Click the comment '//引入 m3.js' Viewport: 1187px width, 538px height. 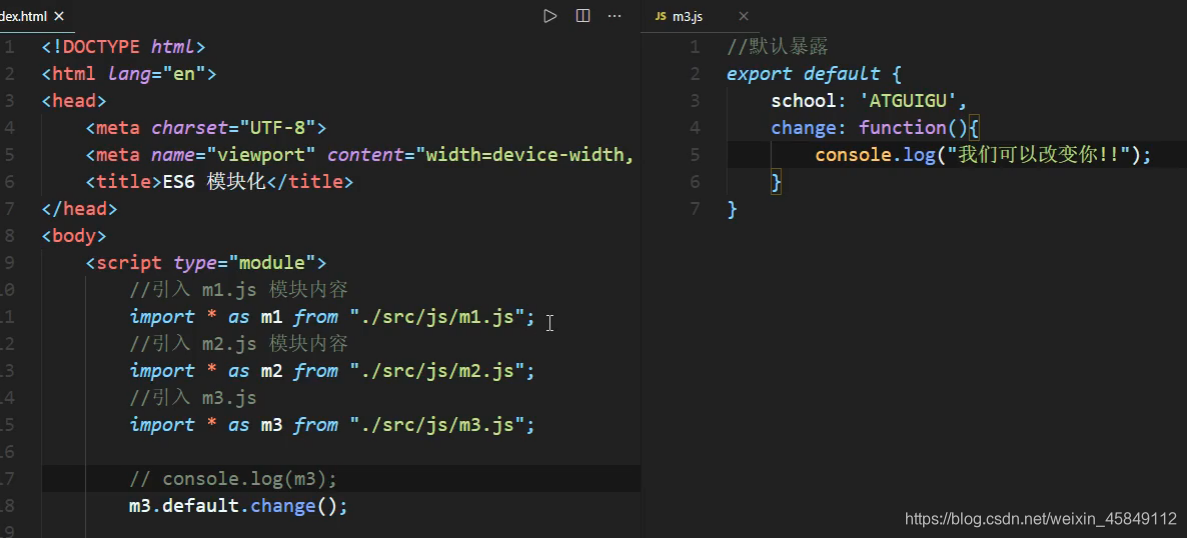pos(193,397)
